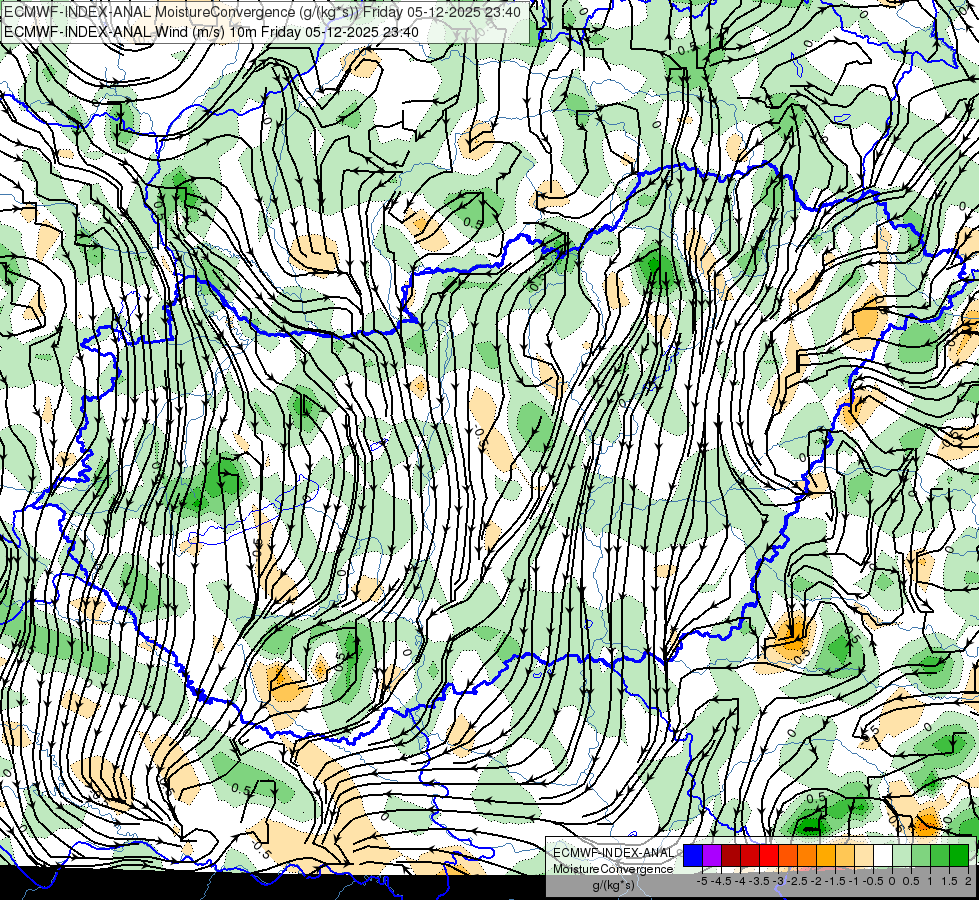This screenshot has height=900, width=979.
Task: Click the legend tick value -2.5
Action: tap(797, 881)
